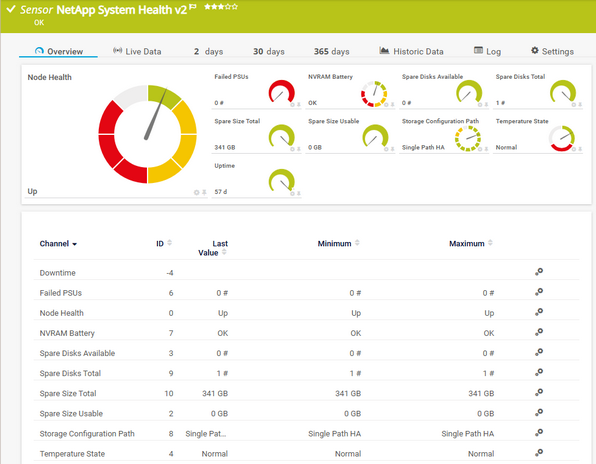Sort the table by Maximum column
596x464 pixels.
pyautogui.click(x=471, y=243)
